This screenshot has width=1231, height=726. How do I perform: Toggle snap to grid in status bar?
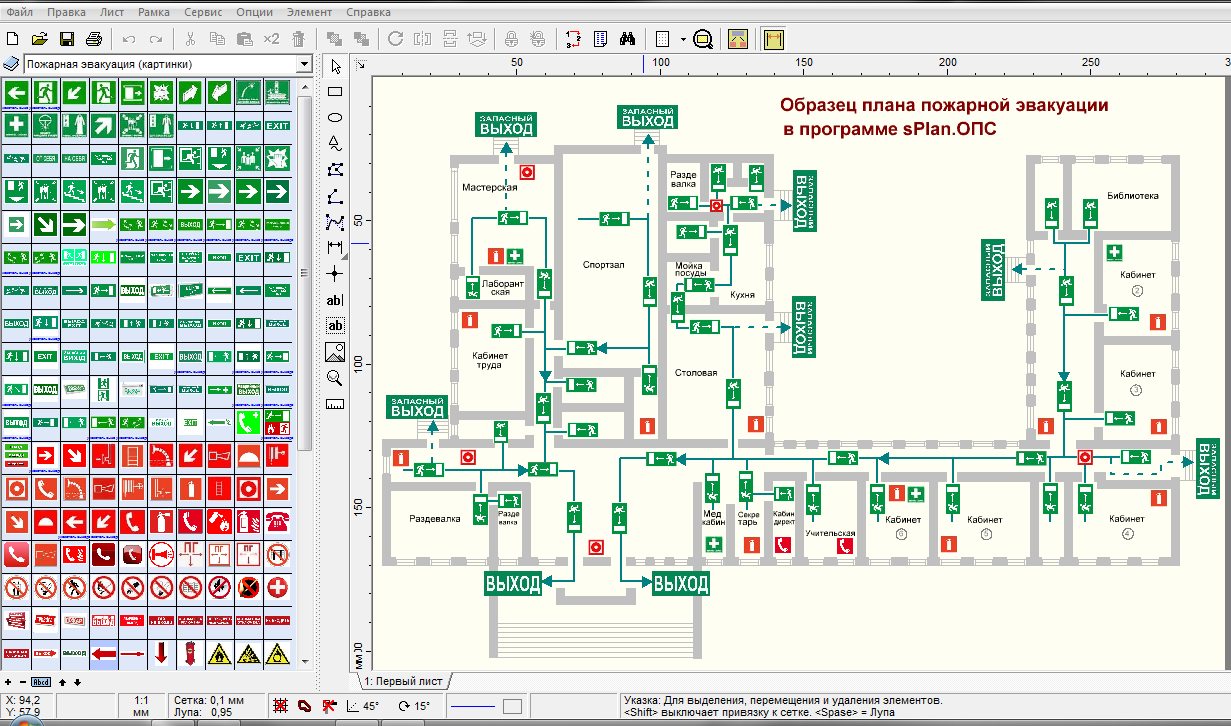[x=281, y=706]
